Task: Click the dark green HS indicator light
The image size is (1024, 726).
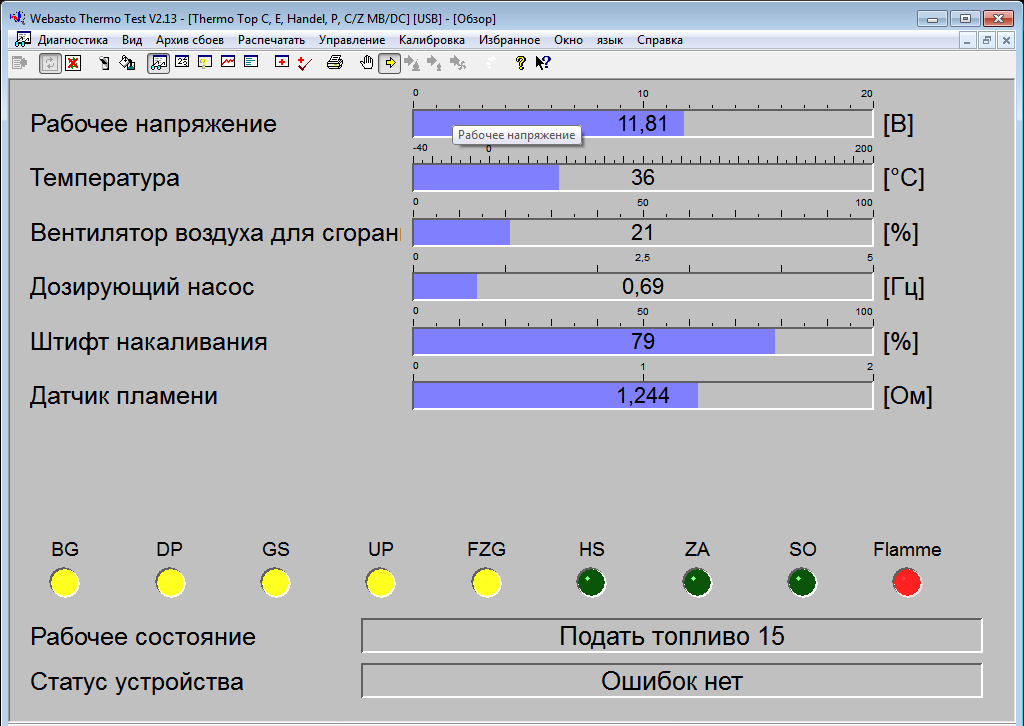Action: [592, 582]
